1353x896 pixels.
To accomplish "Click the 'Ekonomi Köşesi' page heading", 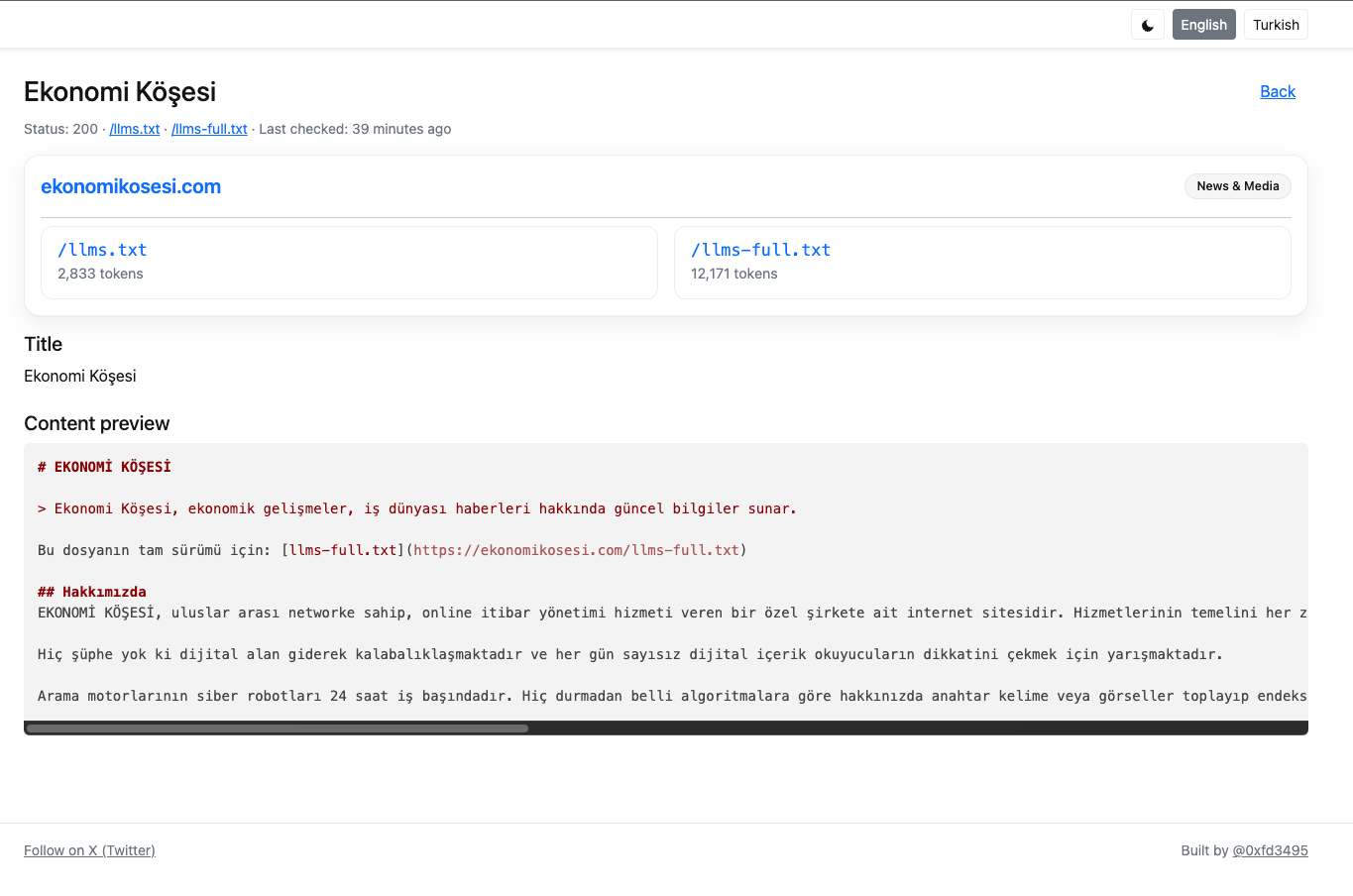I will (x=120, y=91).
